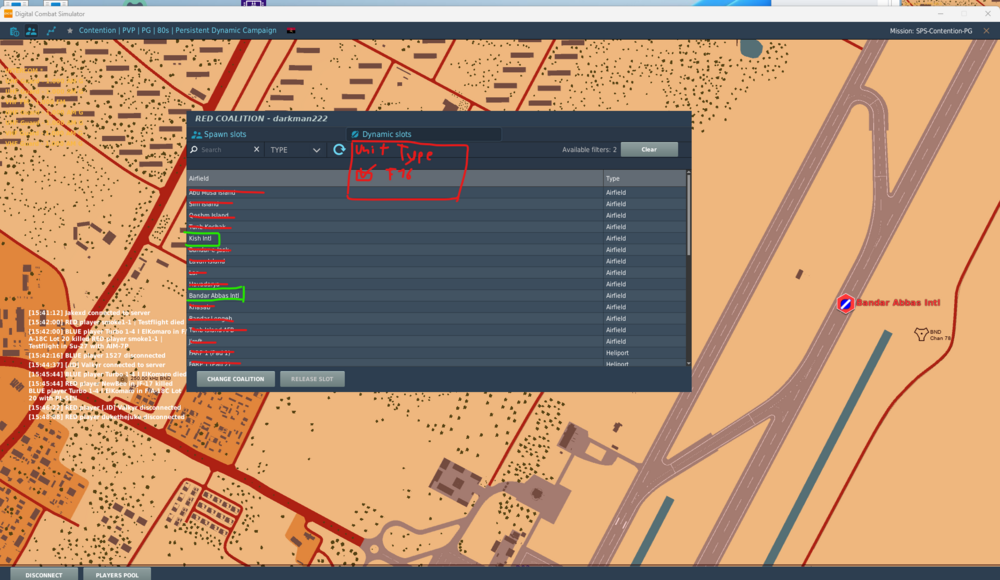Select the Lavan Island row
The width and height of the screenshot is (1000, 580).
click(436, 262)
